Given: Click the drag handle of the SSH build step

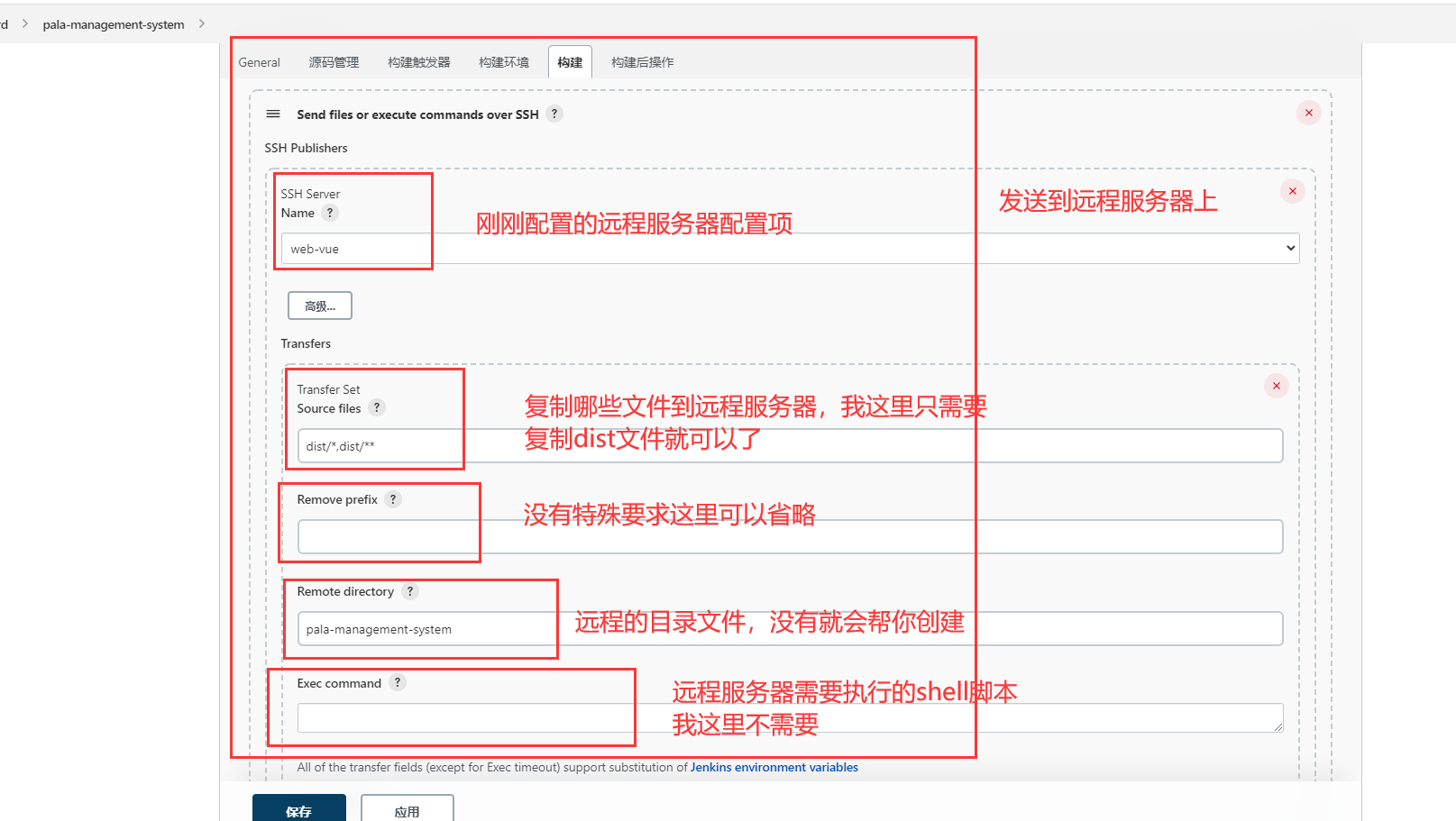Looking at the screenshot, I should (x=273, y=114).
